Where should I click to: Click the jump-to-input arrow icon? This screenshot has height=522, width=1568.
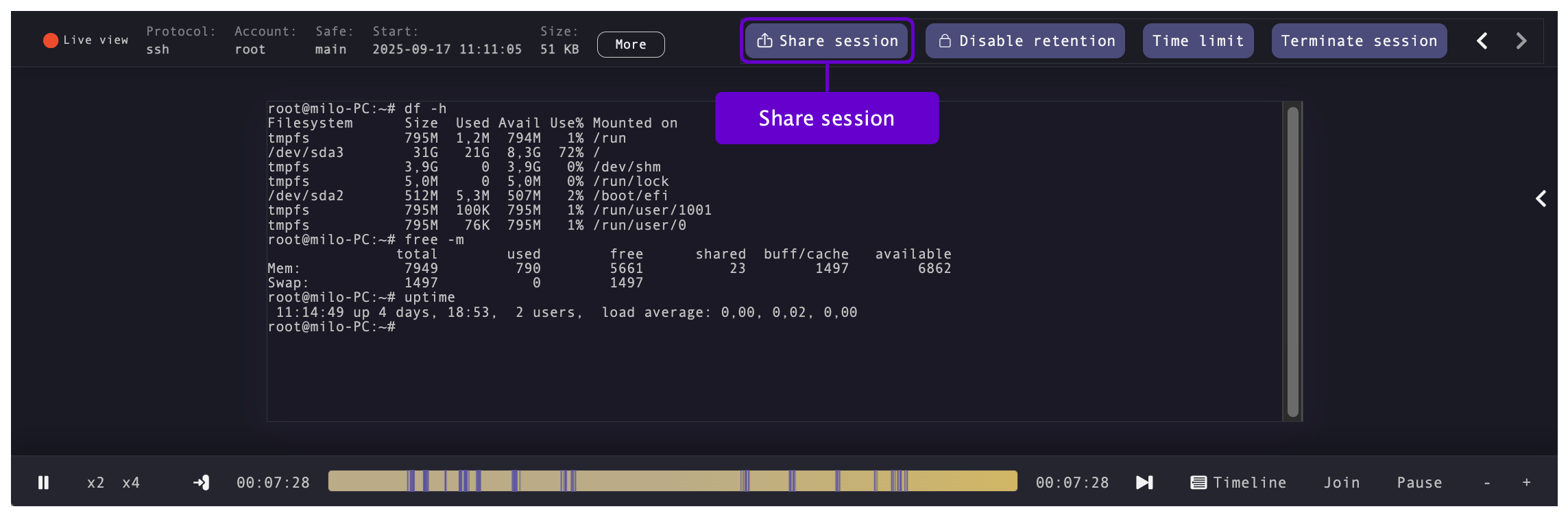click(201, 483)
